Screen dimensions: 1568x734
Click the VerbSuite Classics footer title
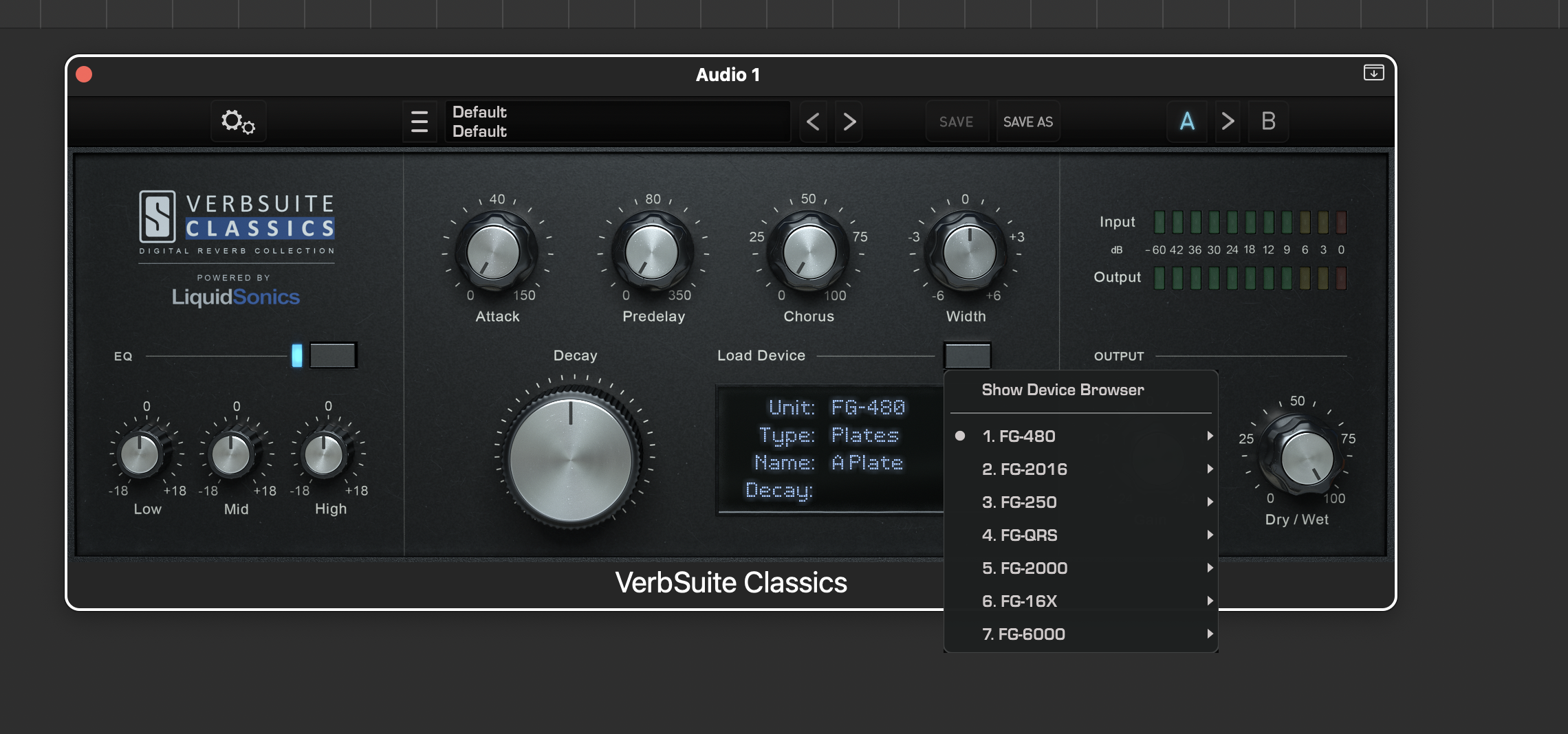point(731,583)
